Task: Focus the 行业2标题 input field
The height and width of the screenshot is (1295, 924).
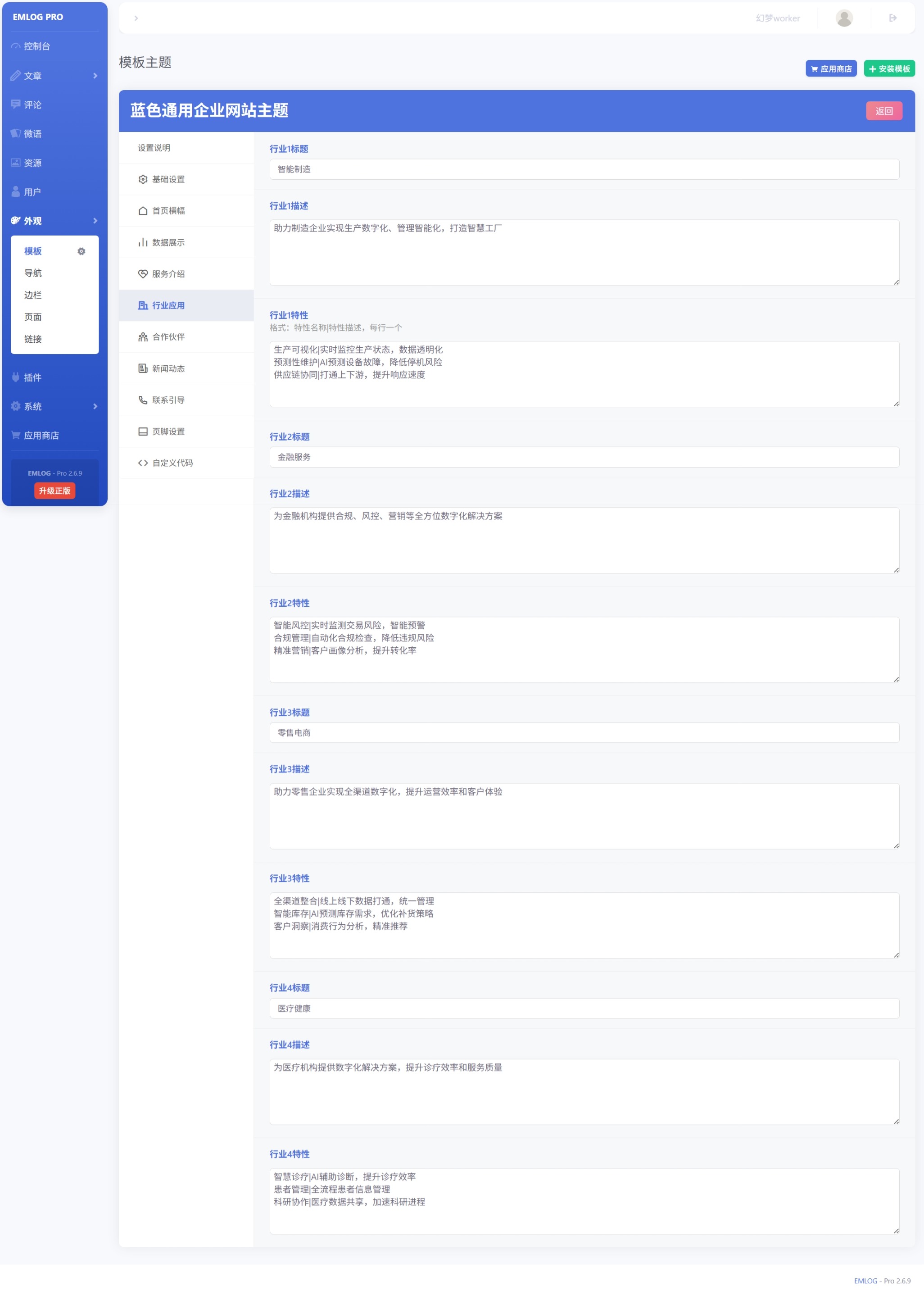Action: point(584,457)
